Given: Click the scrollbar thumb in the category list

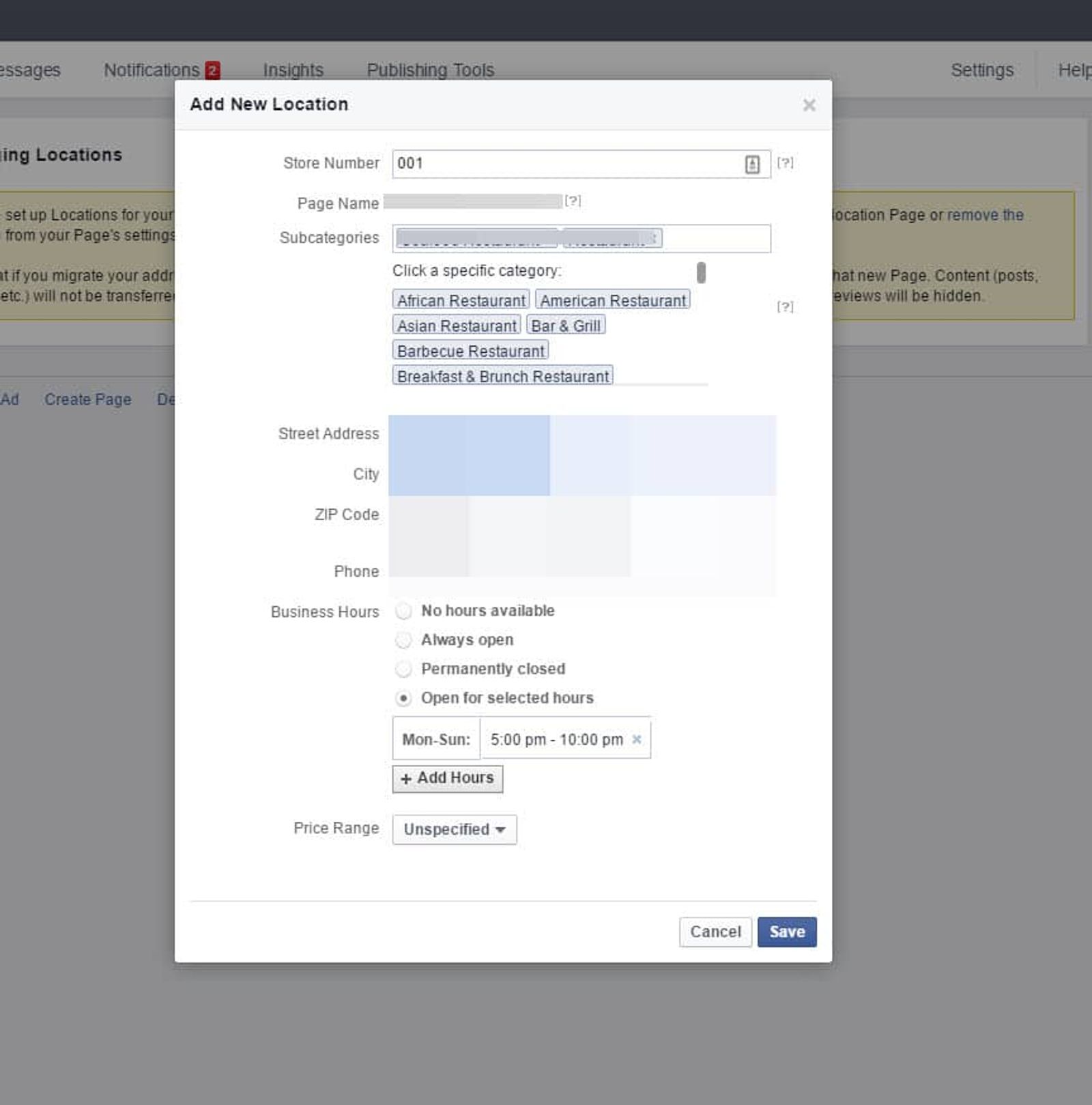Looking at the screenshot, I should tap(701, 272).
